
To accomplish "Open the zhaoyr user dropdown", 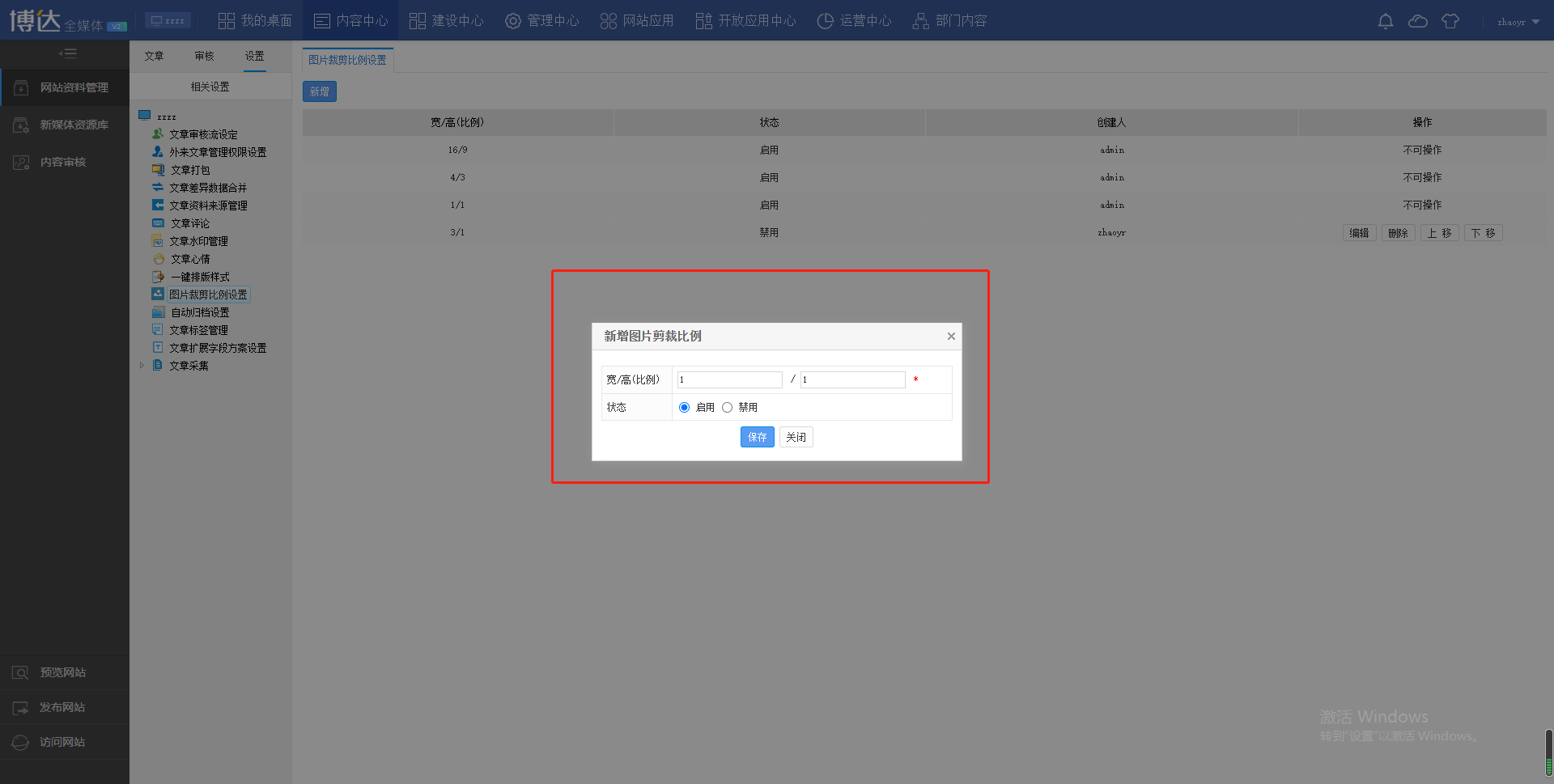I will [1518, 22].
